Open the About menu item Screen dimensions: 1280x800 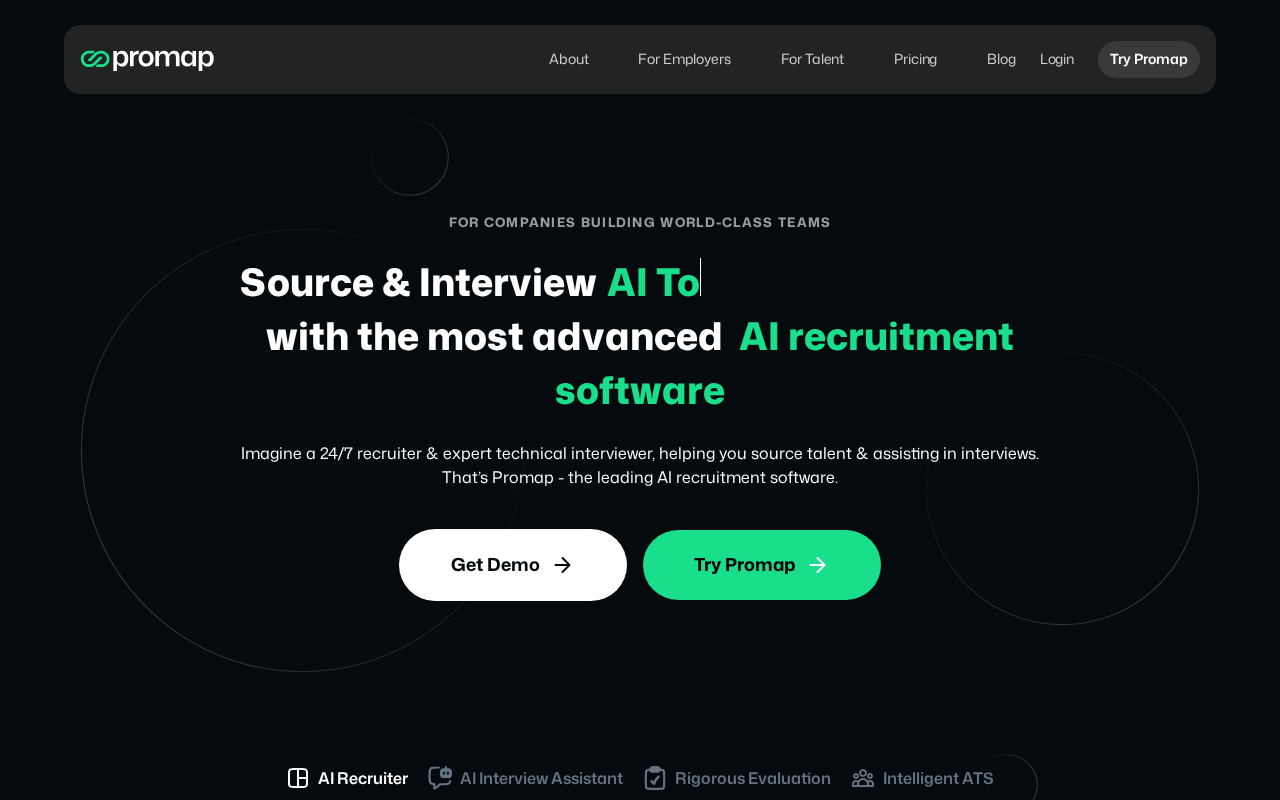pyautogui.click(x=569, y=59)
